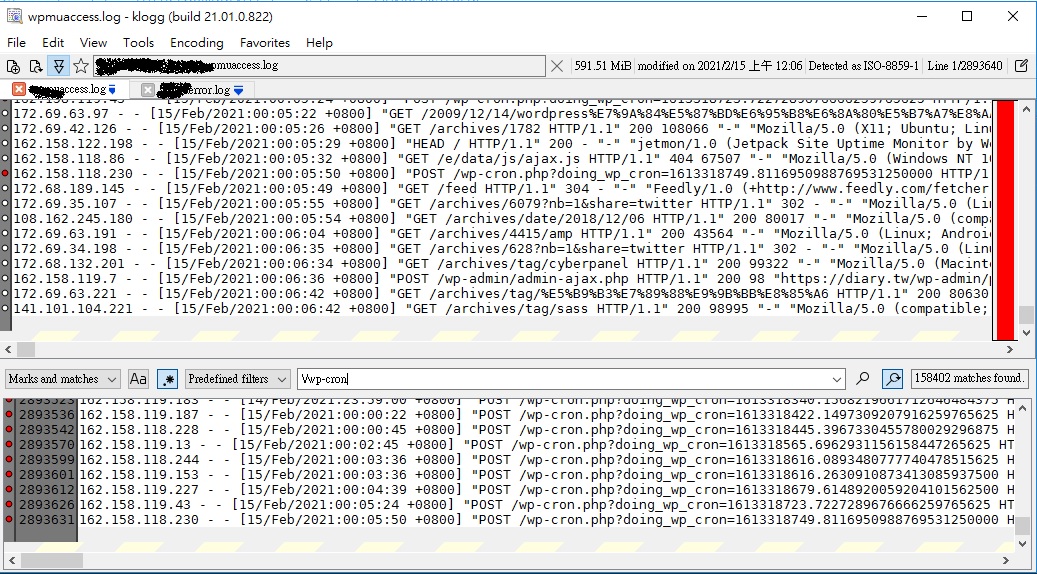Close the error.log tab

click(148, 90)
